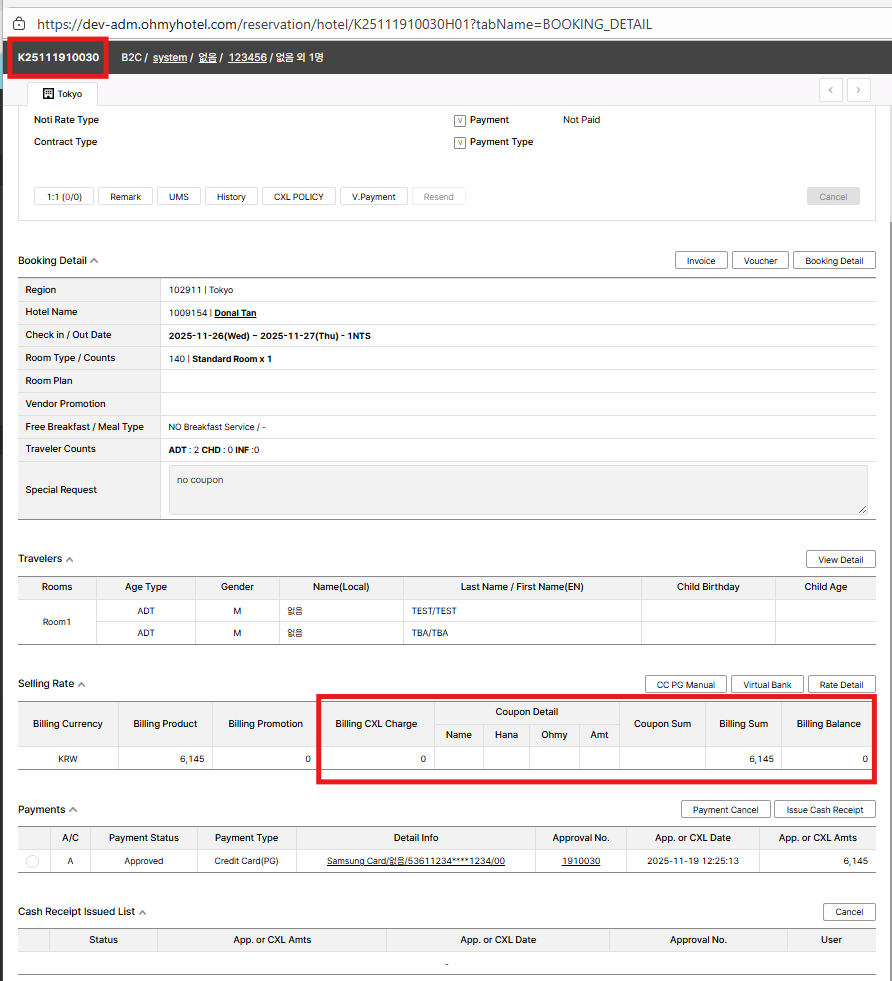Open the Donal Tan hotel link

235,313
